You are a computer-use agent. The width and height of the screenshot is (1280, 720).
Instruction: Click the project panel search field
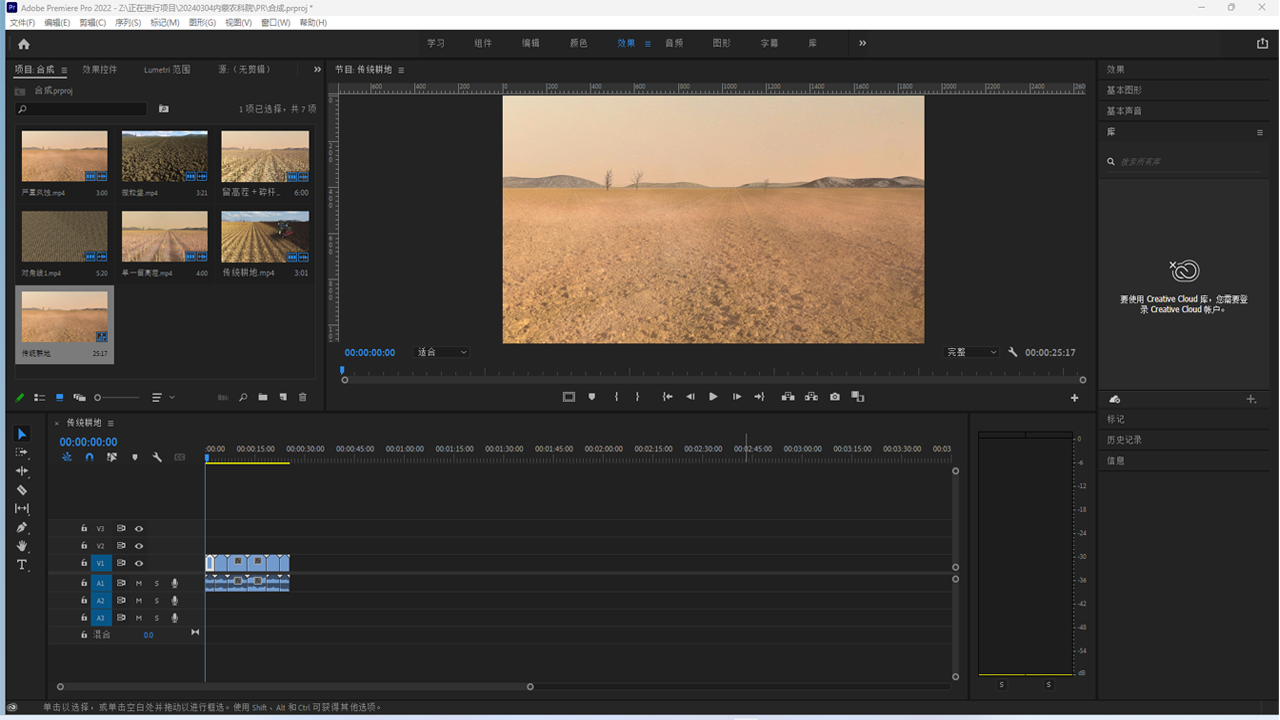coord(81,109)
